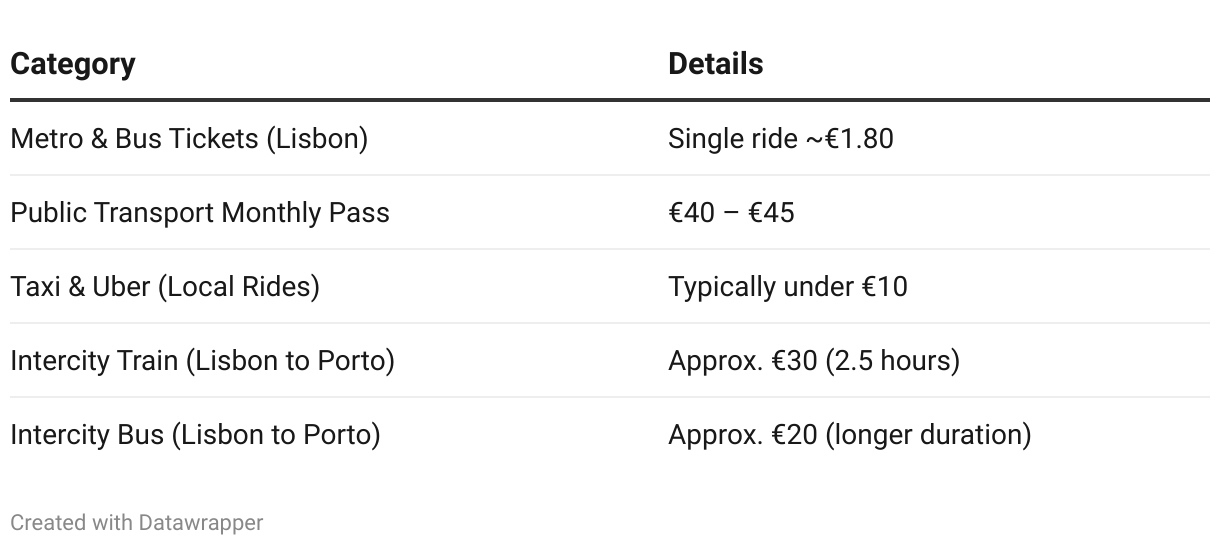Click the Category column header
This screenshot has width=1220, height=546.
tap(73, 64)
